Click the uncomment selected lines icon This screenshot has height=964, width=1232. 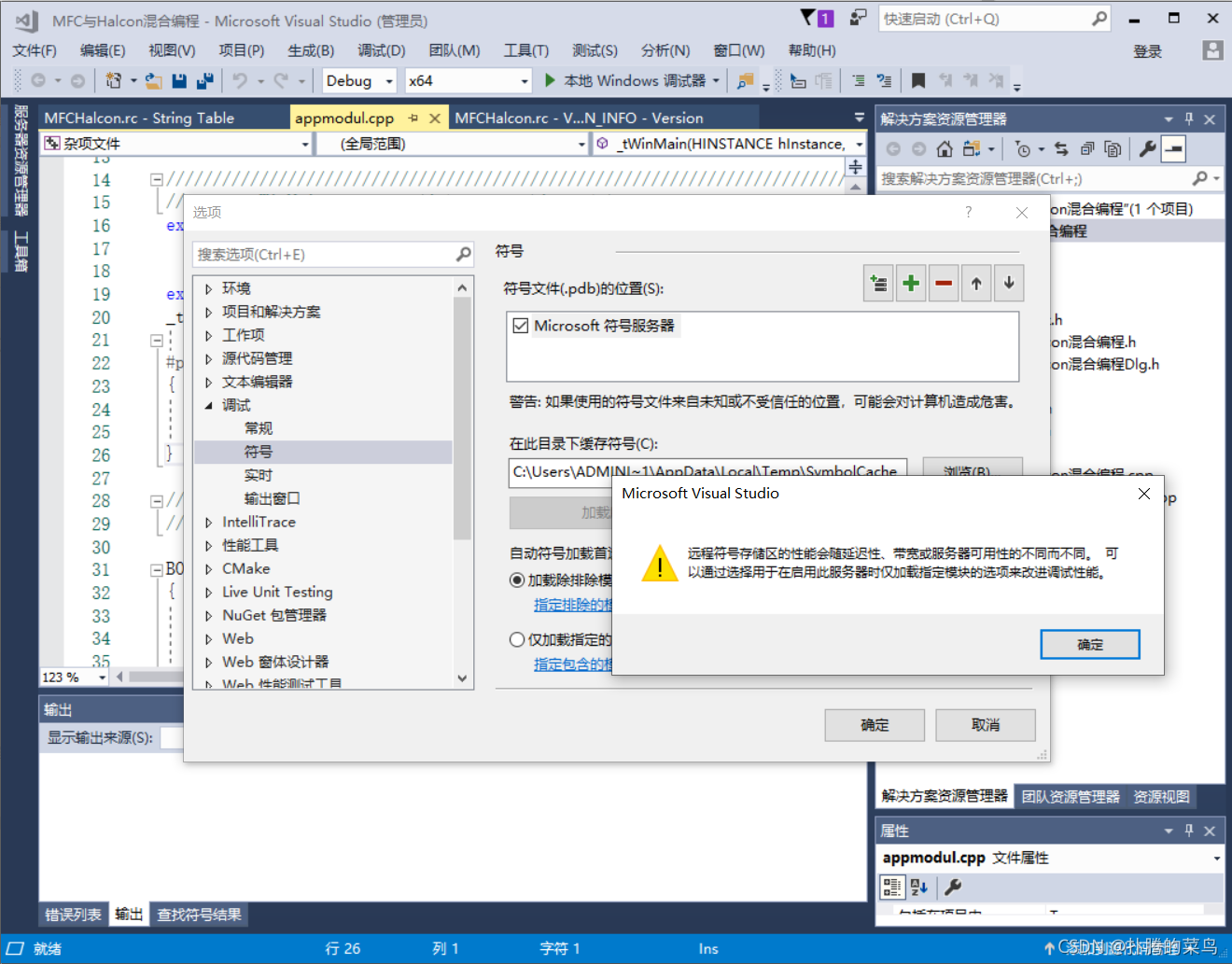tap(884, 81)
